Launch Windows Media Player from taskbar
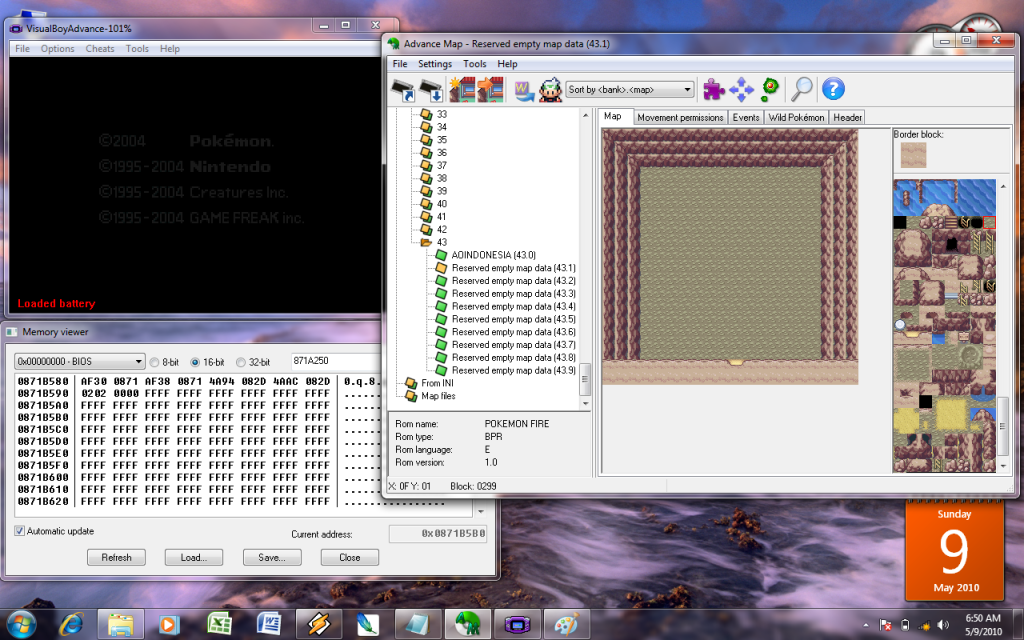The height and width of the screenshot is (640, 1024). [x=169, y=624]
